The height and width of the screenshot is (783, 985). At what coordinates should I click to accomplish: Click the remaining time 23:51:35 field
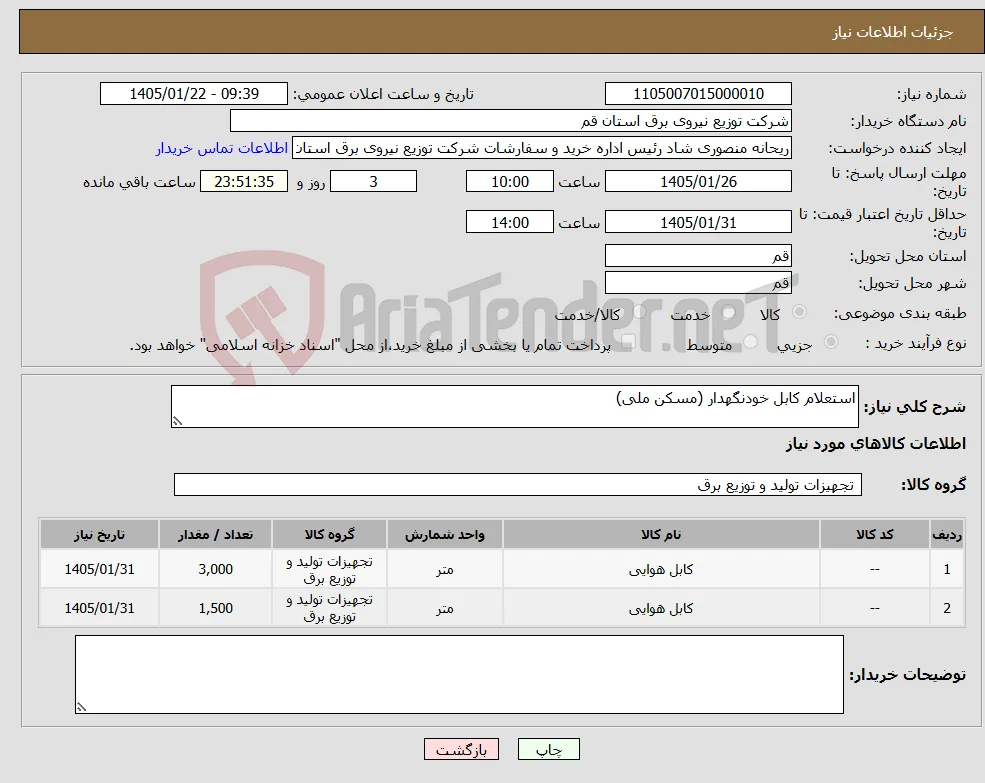(x=244, y=182)
